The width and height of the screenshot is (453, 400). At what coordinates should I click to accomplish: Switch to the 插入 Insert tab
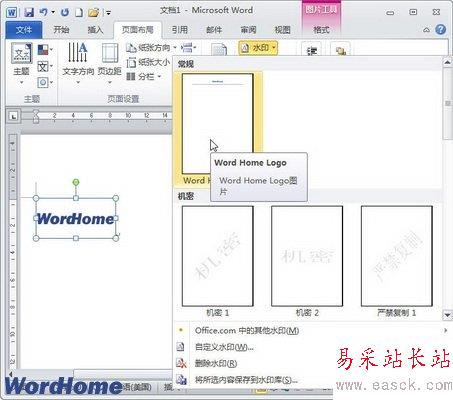95,30
